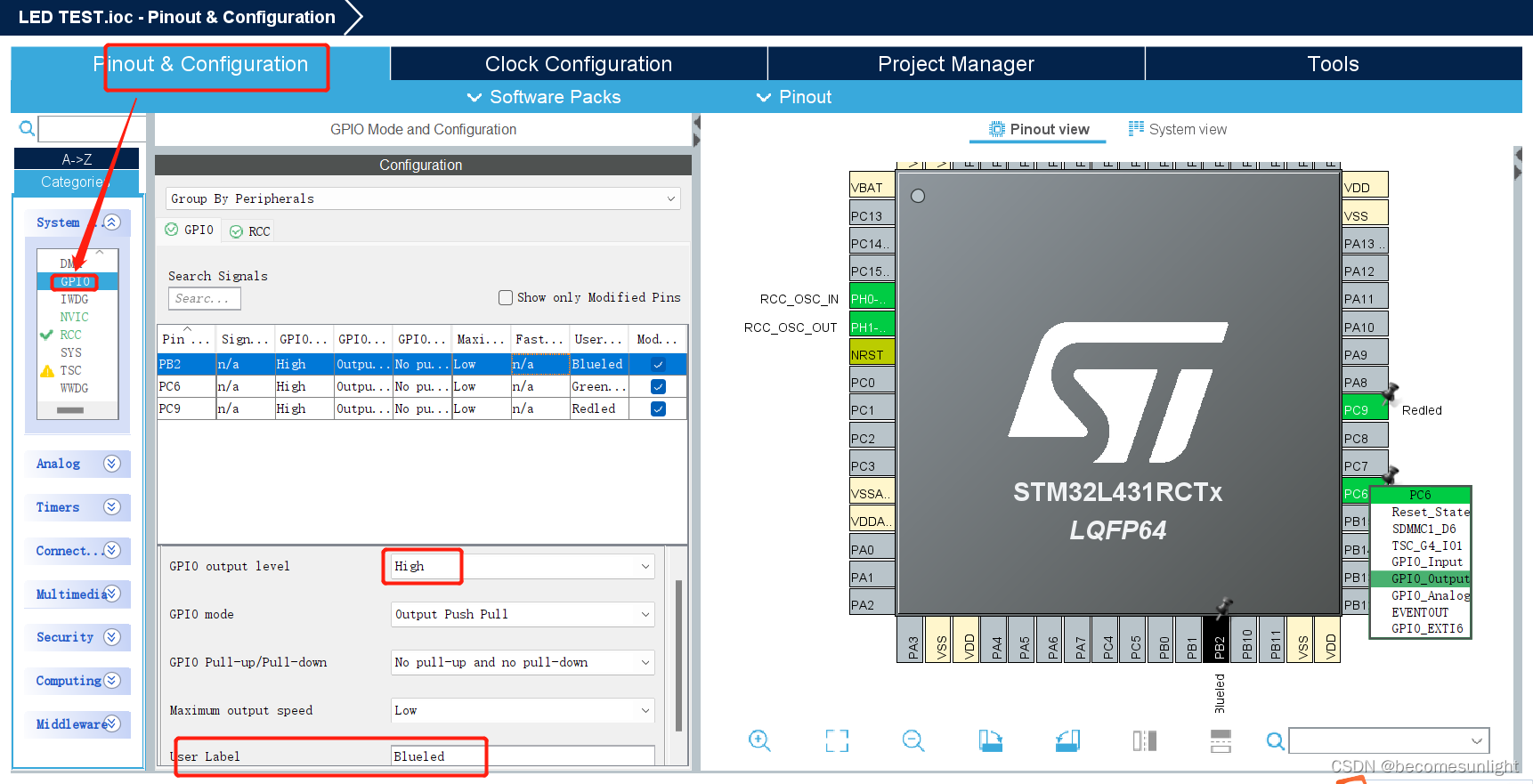Viewport: 1533px width, 784px height.
Task: Click the pin search magnifier icon
Action: (1275, 740)
